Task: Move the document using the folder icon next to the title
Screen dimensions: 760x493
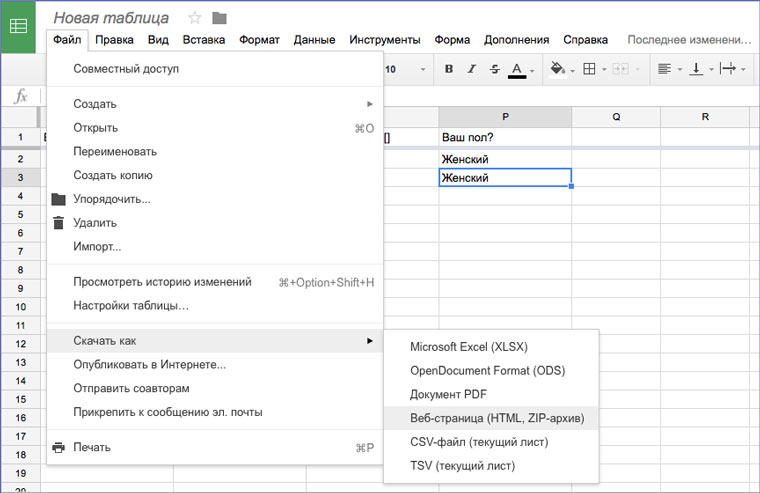Action: click(x=220, y=18)
